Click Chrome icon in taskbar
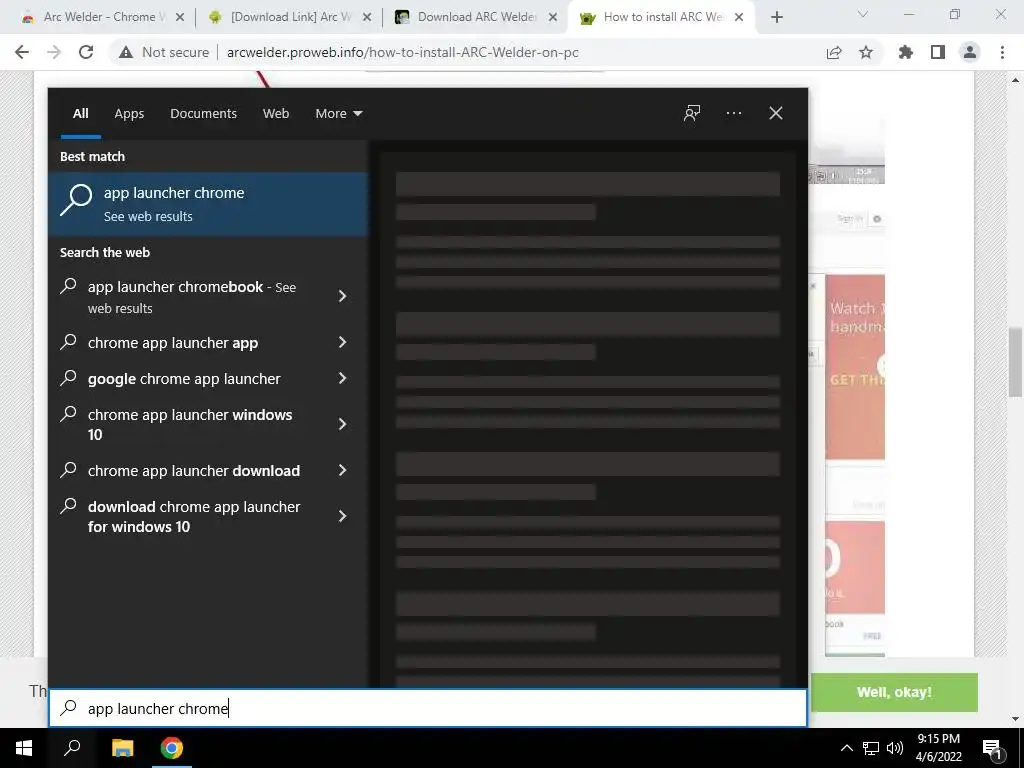This screenshot has height=768, width=1024. [172, 748]
